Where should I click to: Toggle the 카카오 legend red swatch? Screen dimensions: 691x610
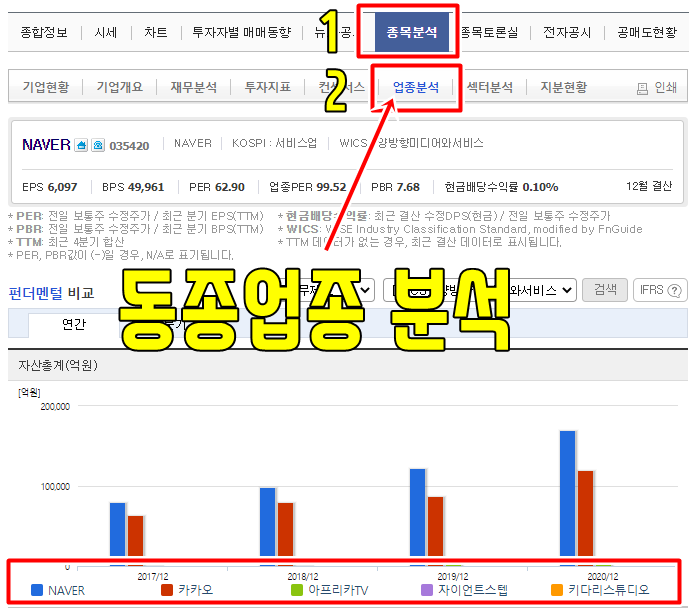pos(167,590)
